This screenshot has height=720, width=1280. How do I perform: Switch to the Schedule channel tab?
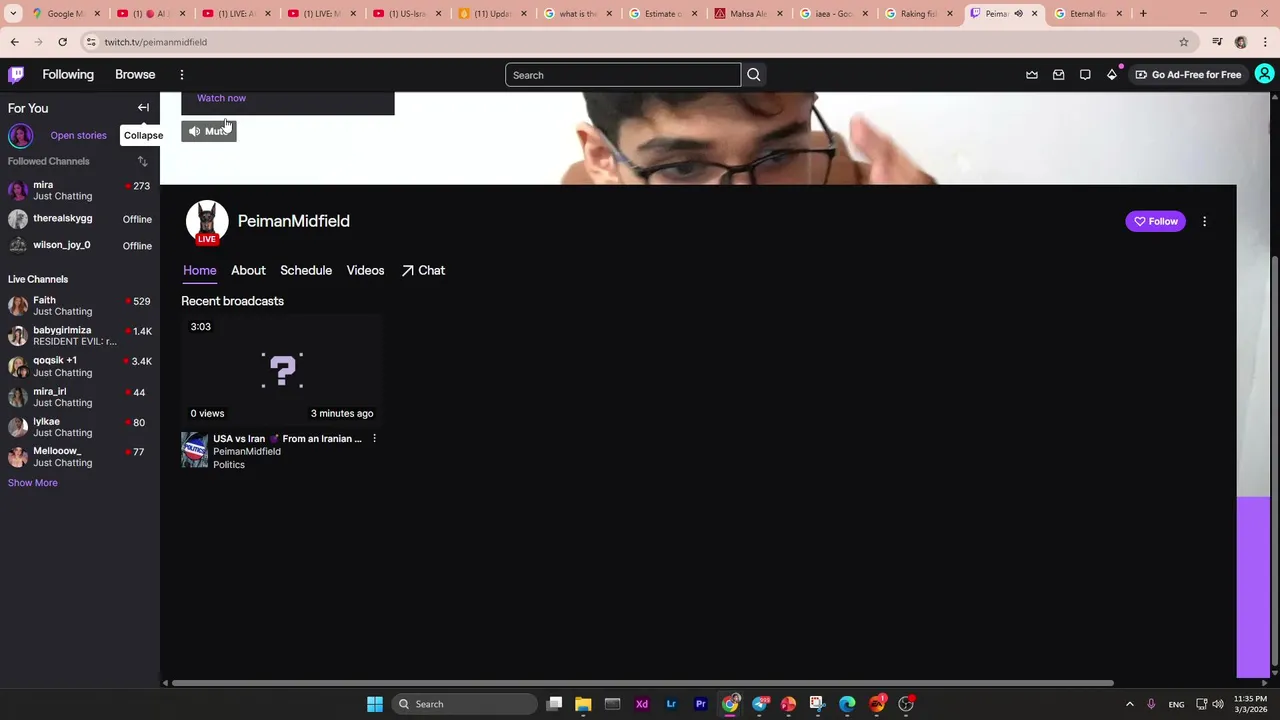(x=306, y=270)
